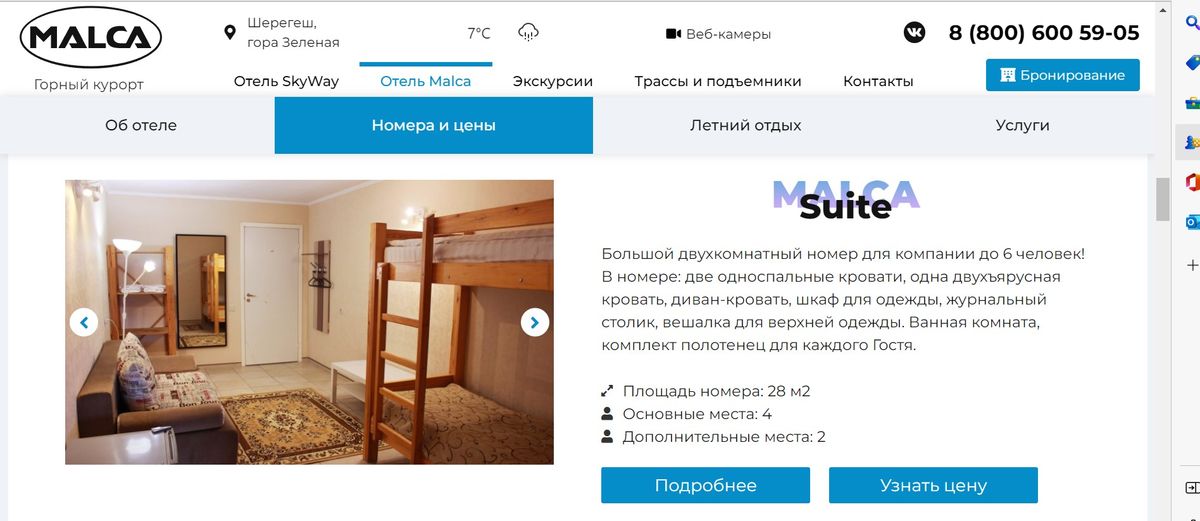Click the location pin icon near Шерегеш
This screenshot has height=521, width=1200.
pos(229,33)
